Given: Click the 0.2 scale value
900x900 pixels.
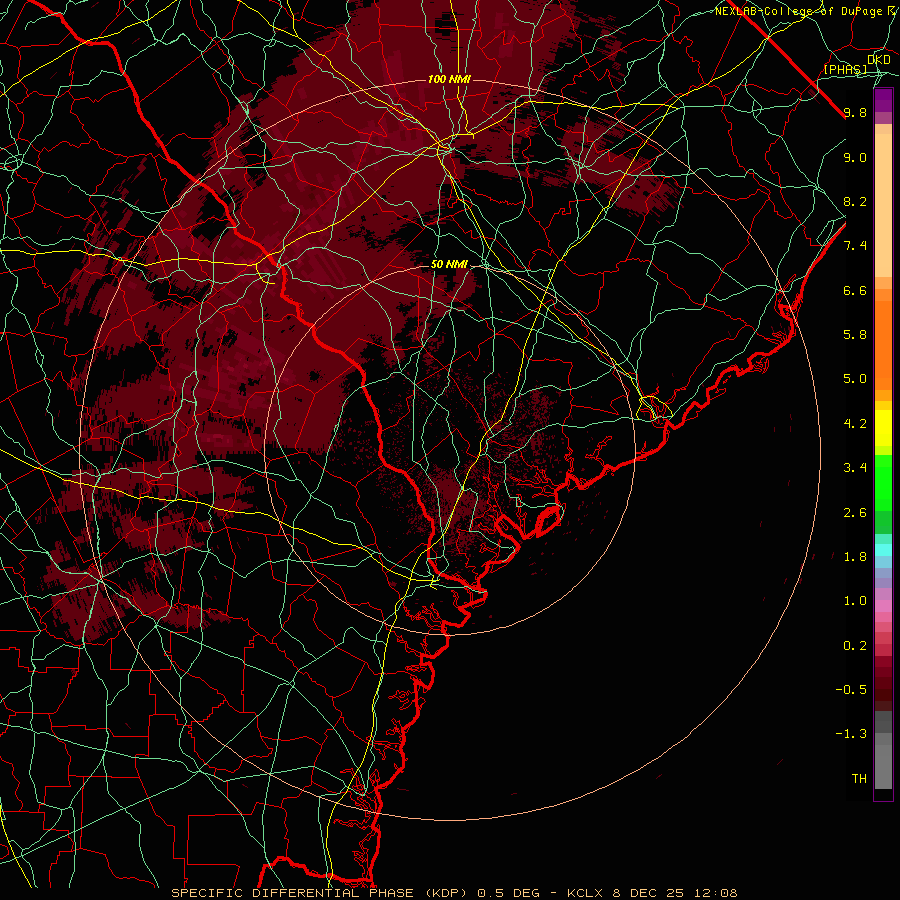Looking at the screenshot, I should pyautogui.click(x=855, y=646).
